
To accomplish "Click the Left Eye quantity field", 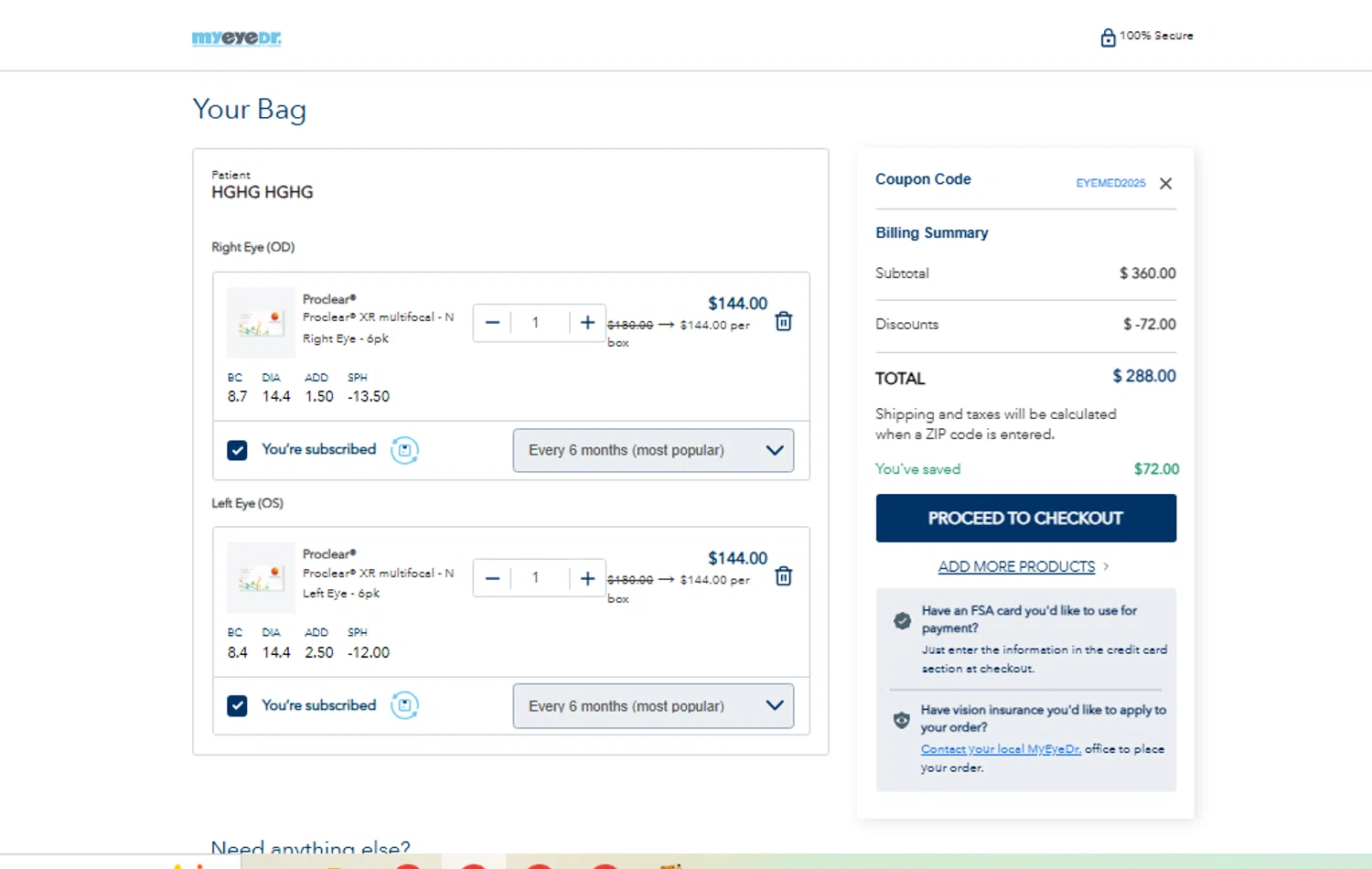I will (540, 578).
